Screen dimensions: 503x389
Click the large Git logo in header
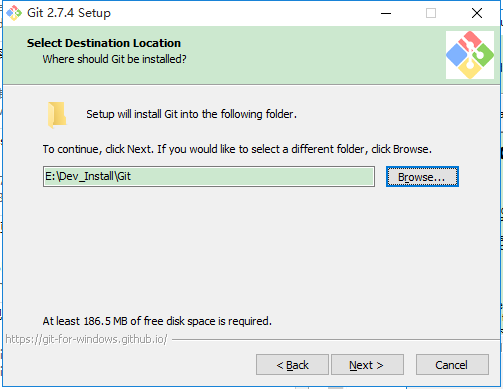470,55
